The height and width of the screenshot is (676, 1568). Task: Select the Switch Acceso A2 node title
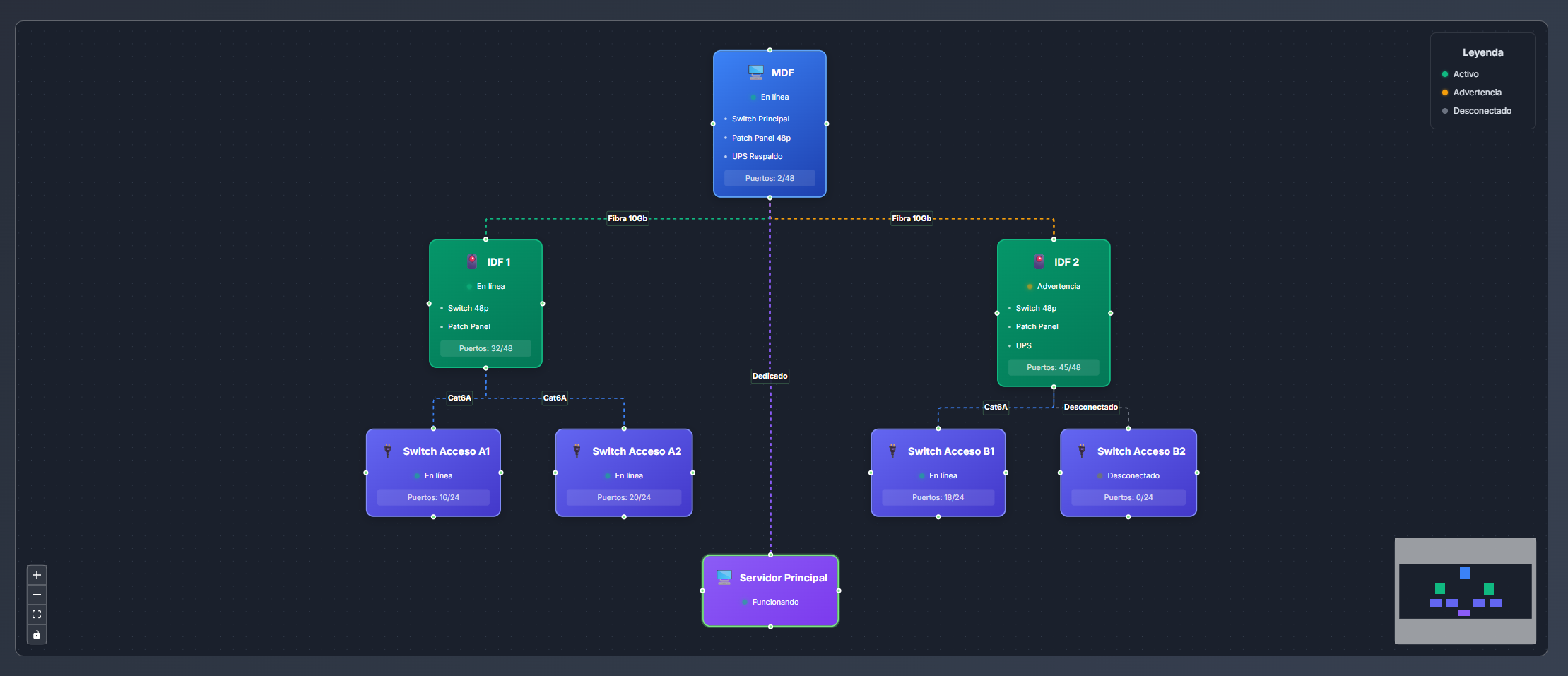pos(636,451)
